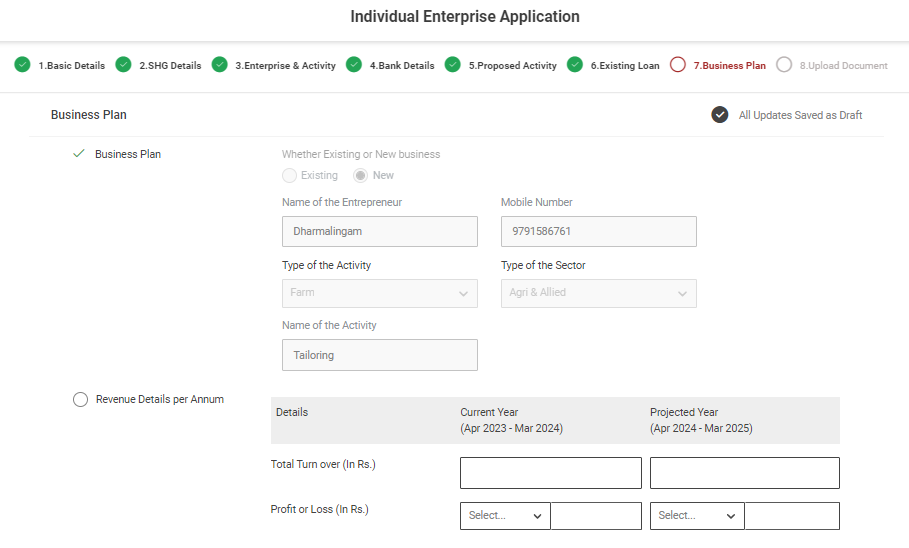This screenshot has height=548, width=909.
Task: Click the green check icon for Proposed Activity
Action: click(453, 65)
